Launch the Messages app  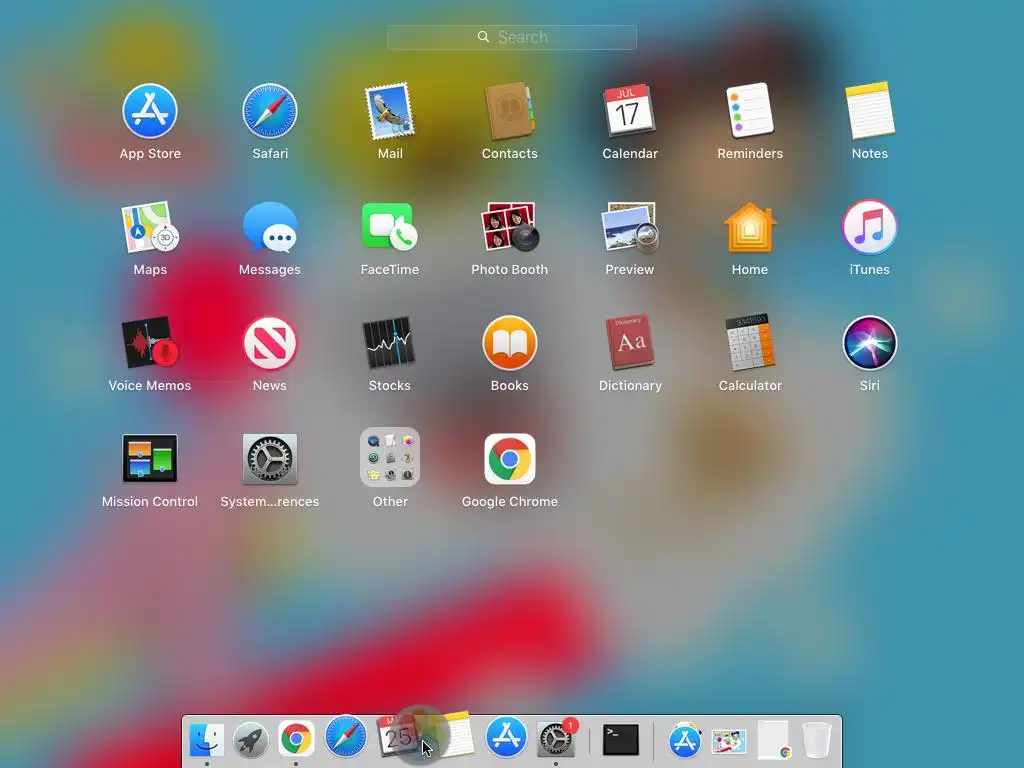(x=270, y=227)
